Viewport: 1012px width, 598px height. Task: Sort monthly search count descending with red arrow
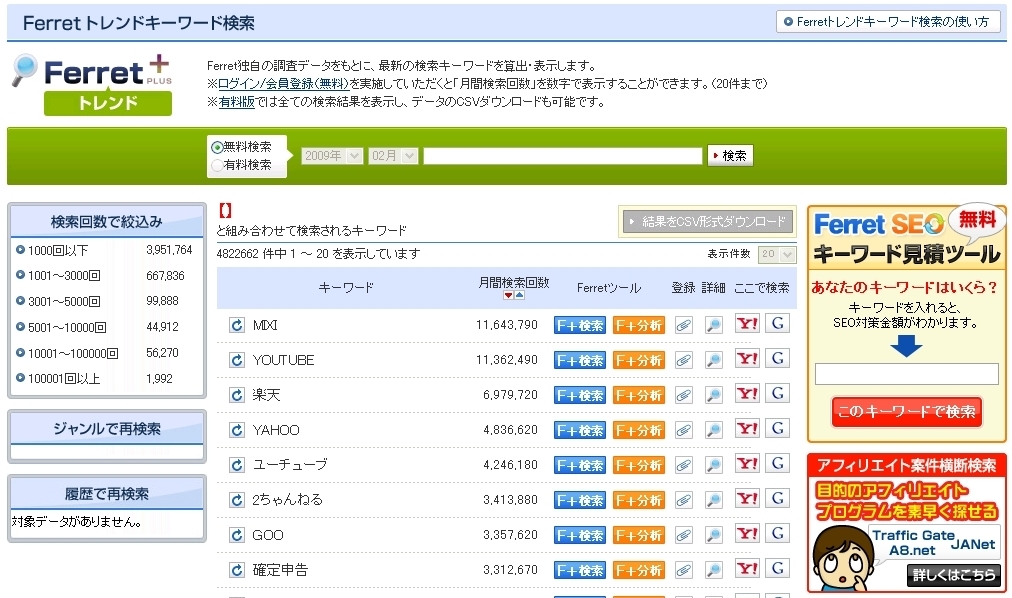point(509,295)
